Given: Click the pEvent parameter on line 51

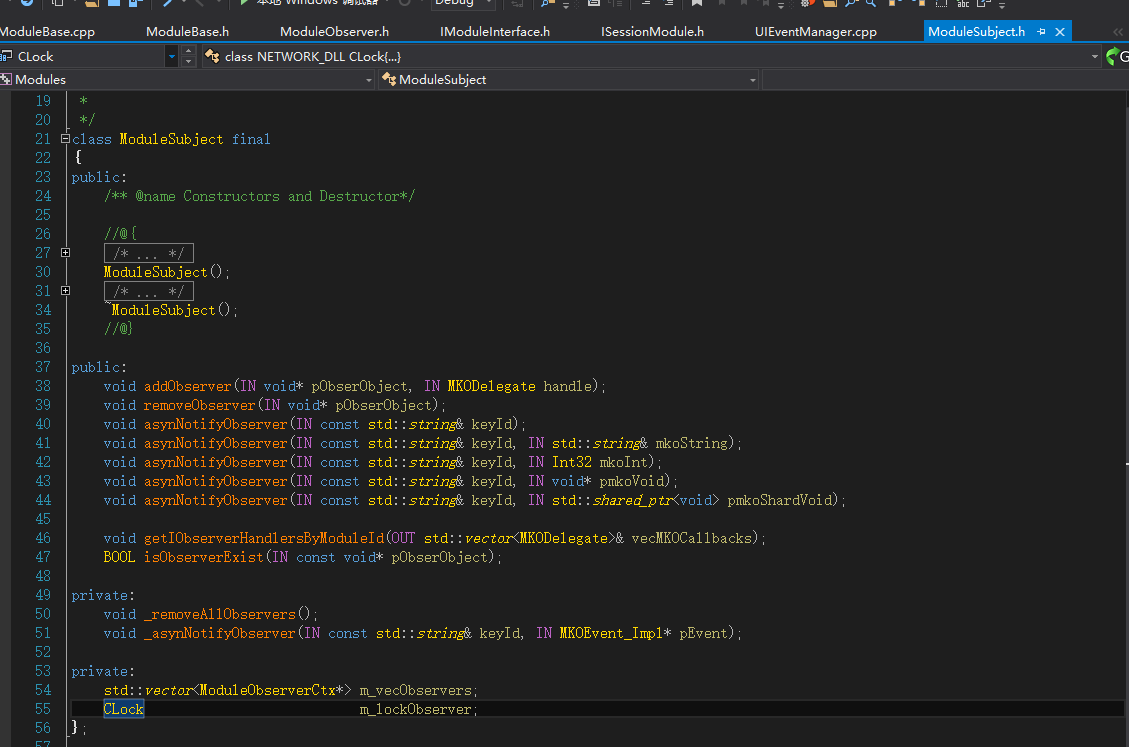Looking at the screenshot, I should (703, 633).
